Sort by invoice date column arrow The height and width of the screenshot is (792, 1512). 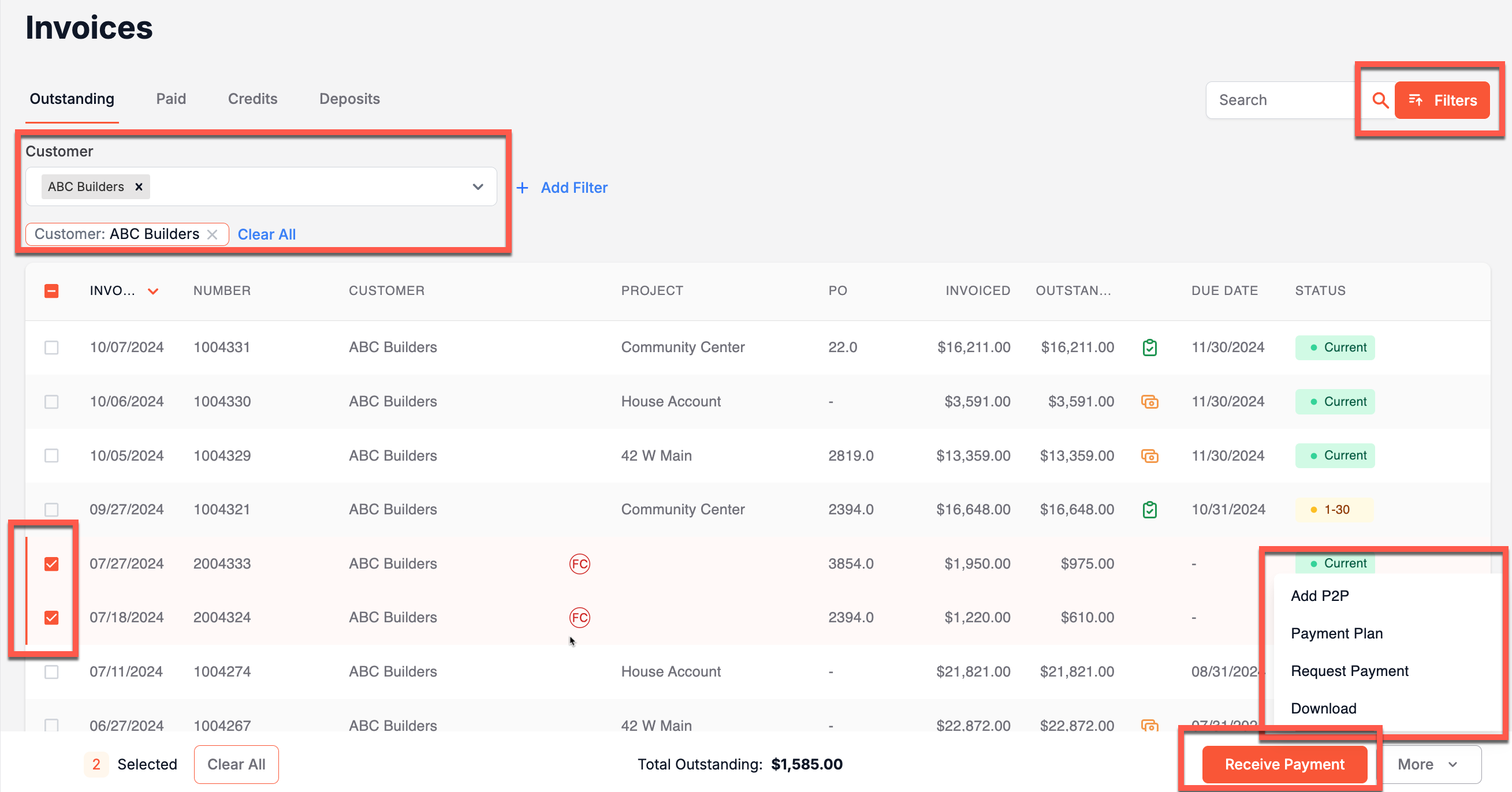(x=153, y=291)
